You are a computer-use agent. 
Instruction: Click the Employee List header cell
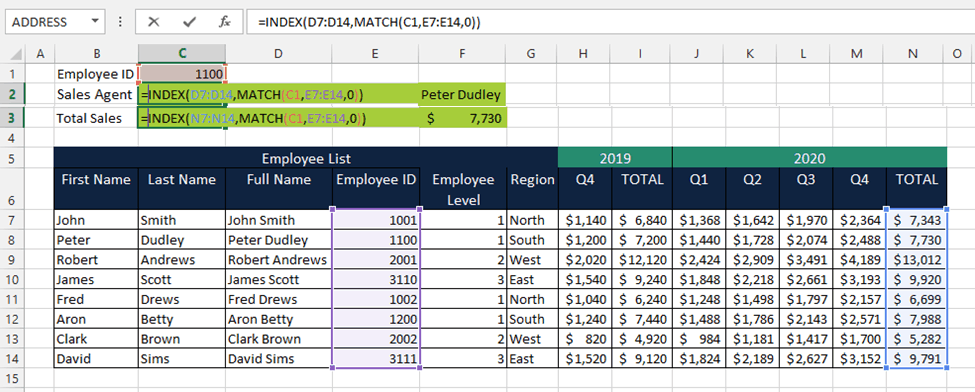click(306, 157)
